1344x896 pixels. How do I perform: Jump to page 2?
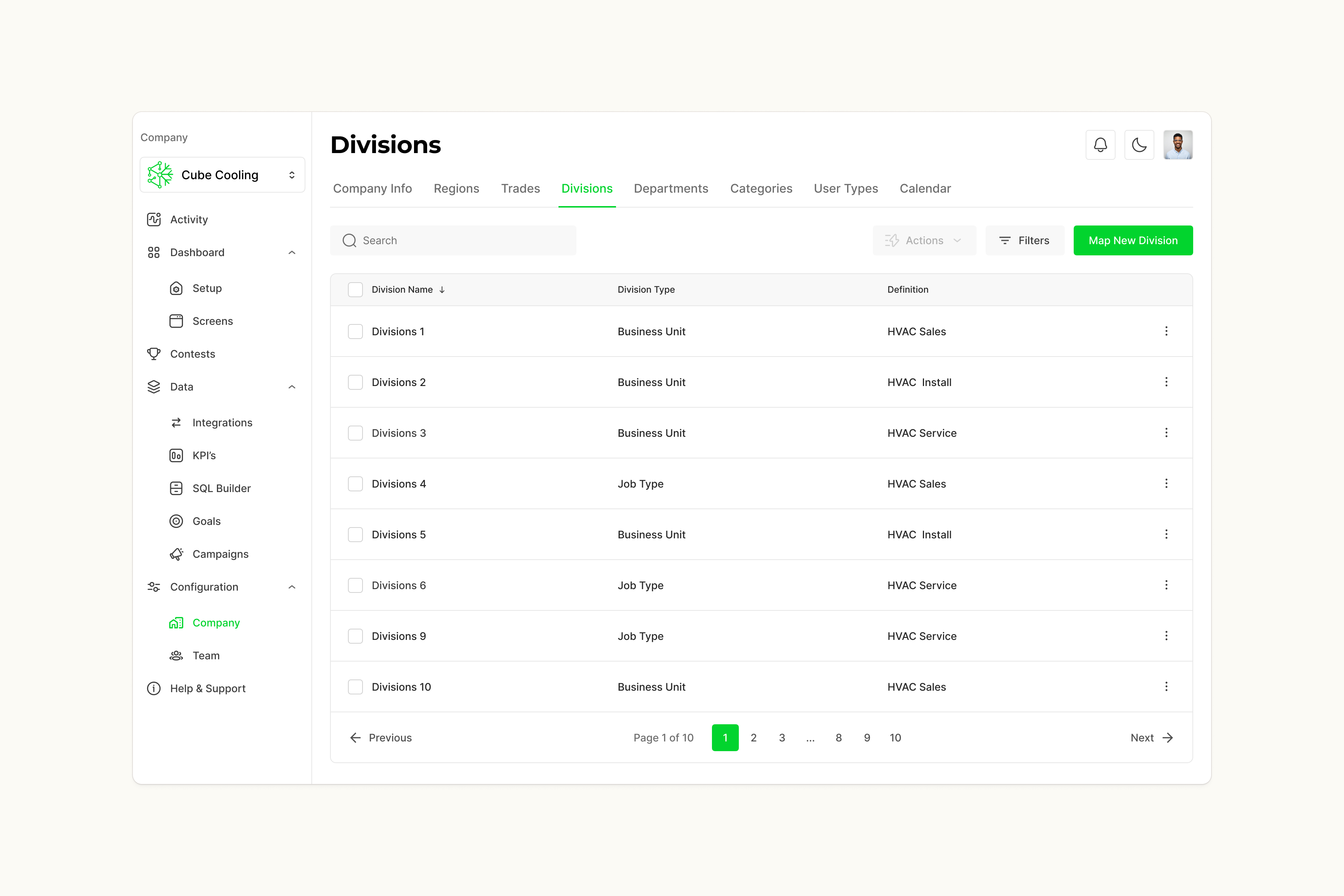(754, 738)
